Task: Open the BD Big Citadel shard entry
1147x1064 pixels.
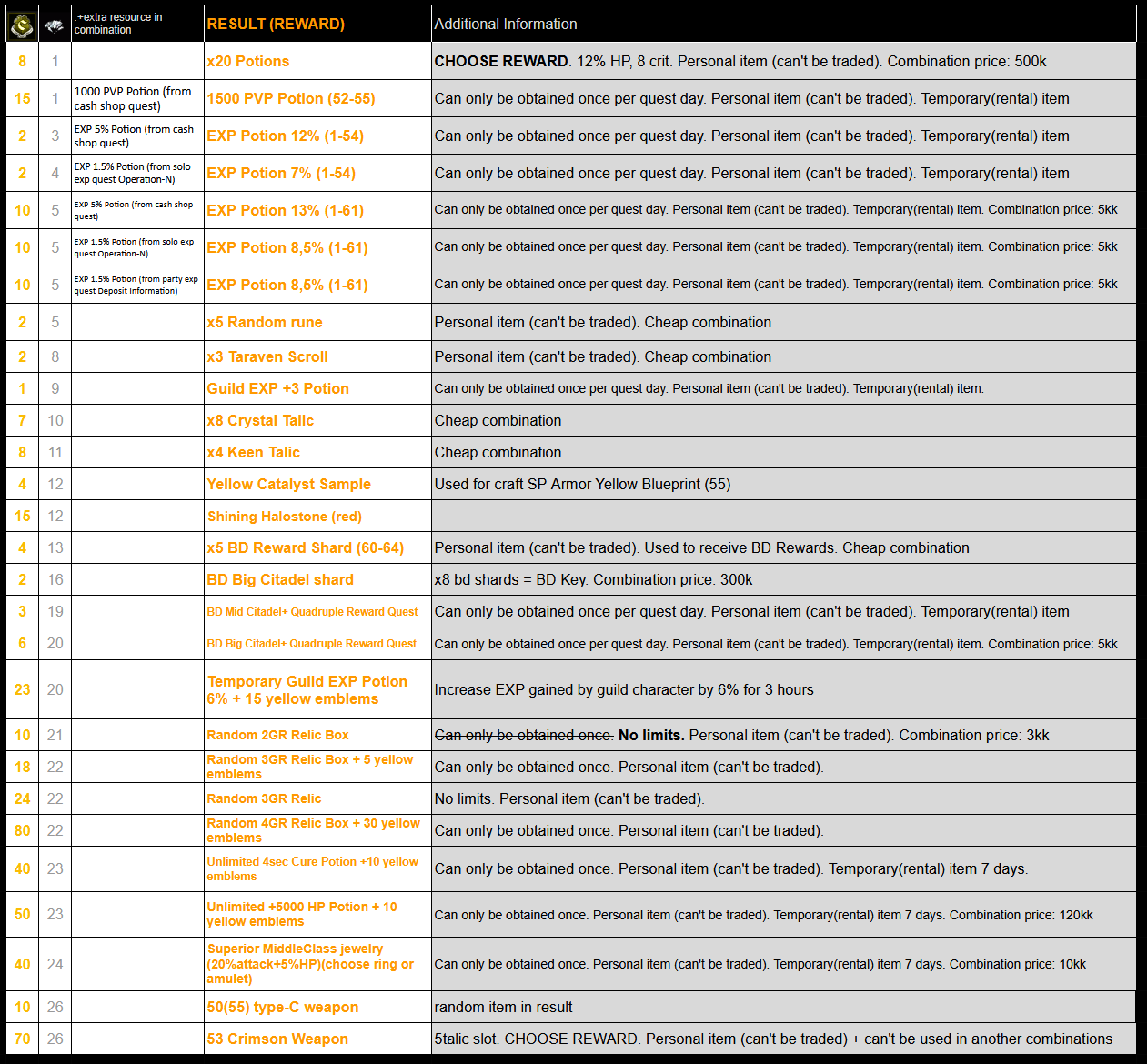Action: pos(280,579)
